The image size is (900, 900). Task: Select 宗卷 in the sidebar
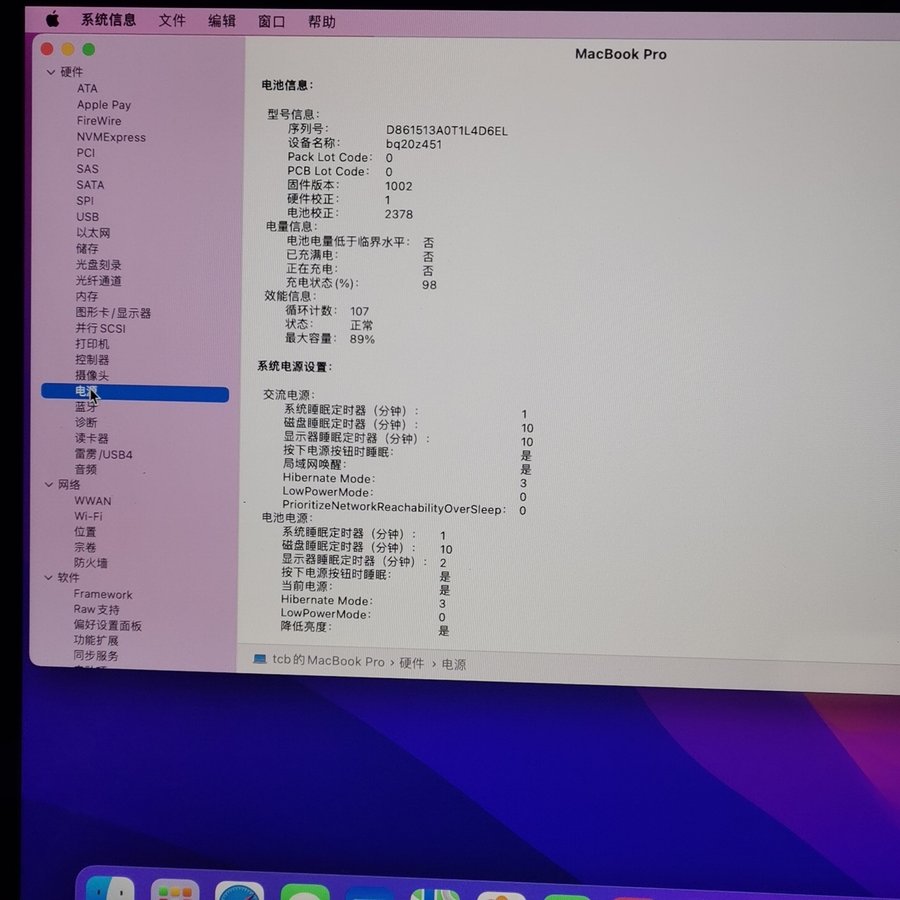tap(85, 548)
